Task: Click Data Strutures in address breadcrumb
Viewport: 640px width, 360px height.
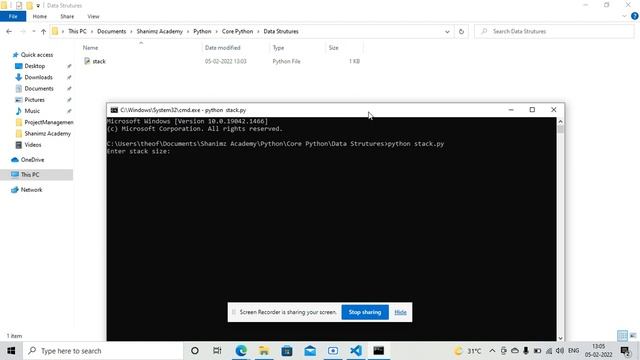Action: 281,31
